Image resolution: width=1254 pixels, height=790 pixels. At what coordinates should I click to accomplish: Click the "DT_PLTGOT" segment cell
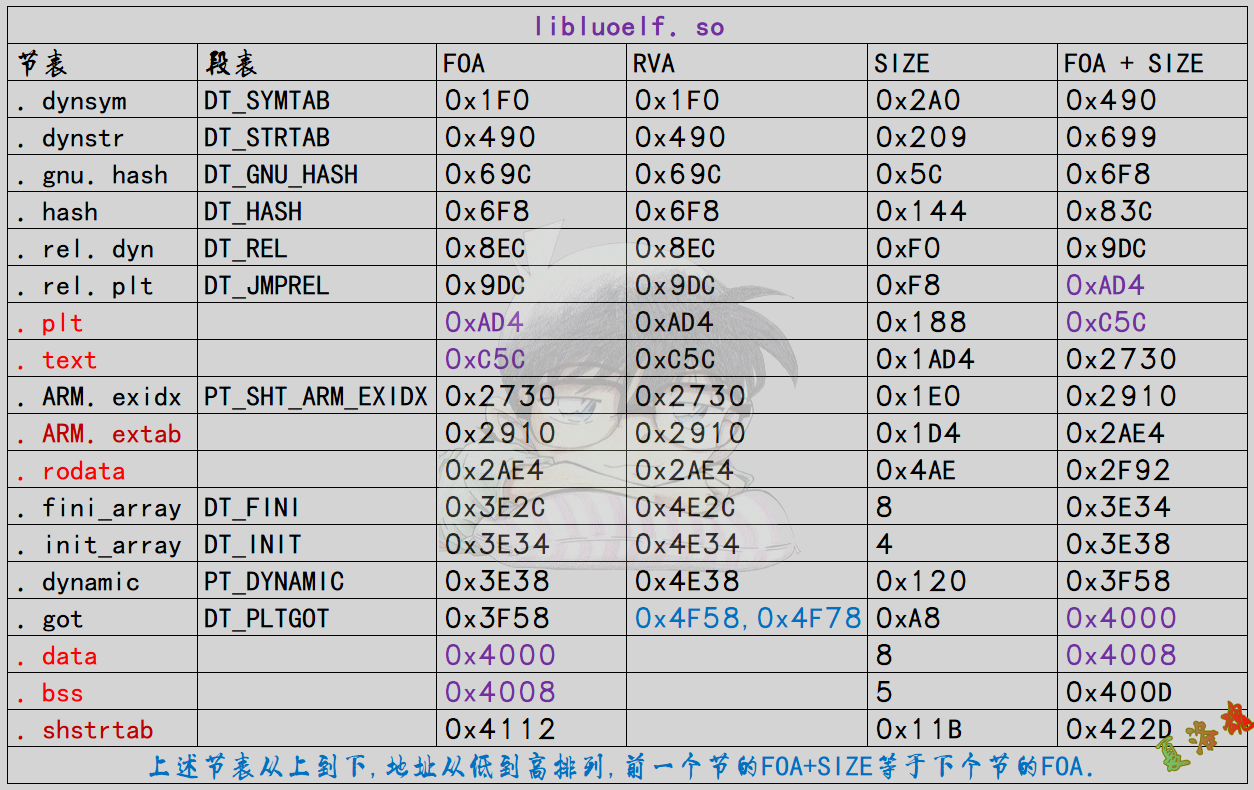pos(267,619)
